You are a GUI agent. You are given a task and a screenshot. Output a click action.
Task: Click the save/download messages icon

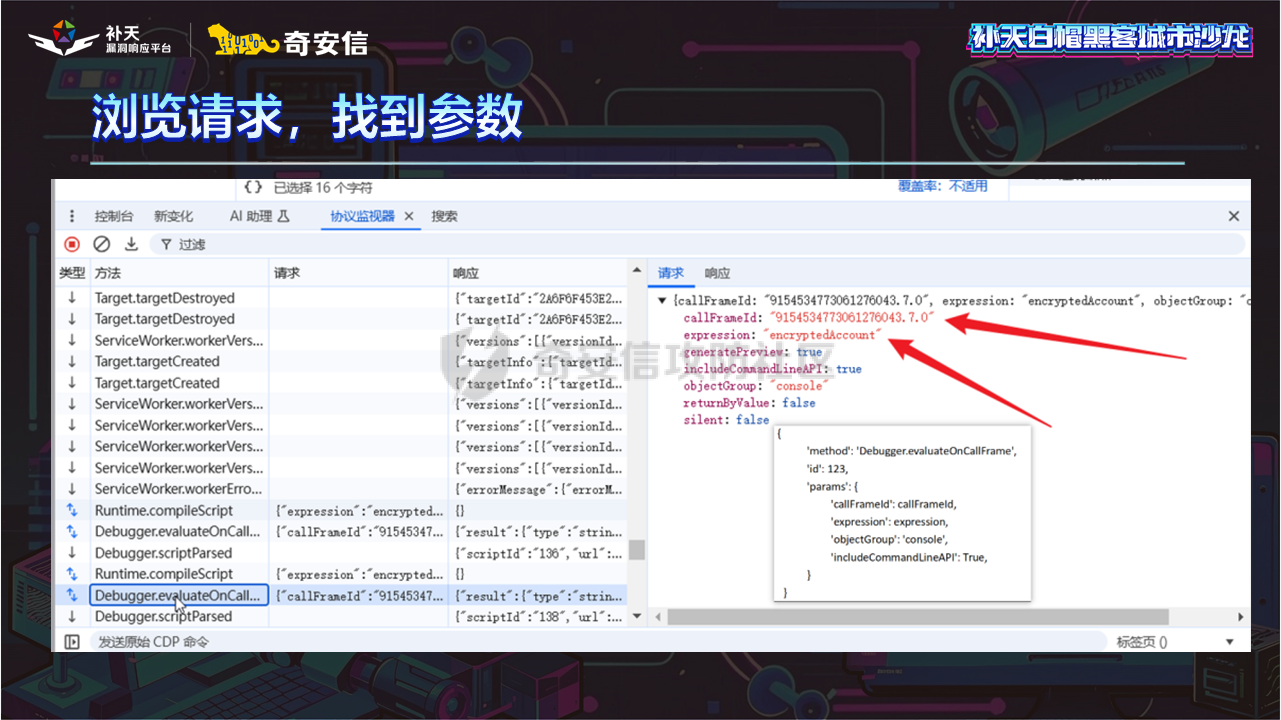coord(131,244)
